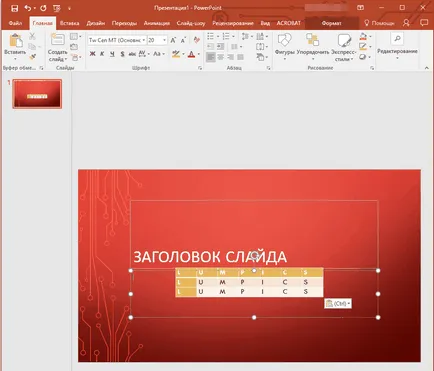Image resolution: width=434 pixels, height=371 pixels.
Task: Center the text alignment
Action: (x=221, y=57)
